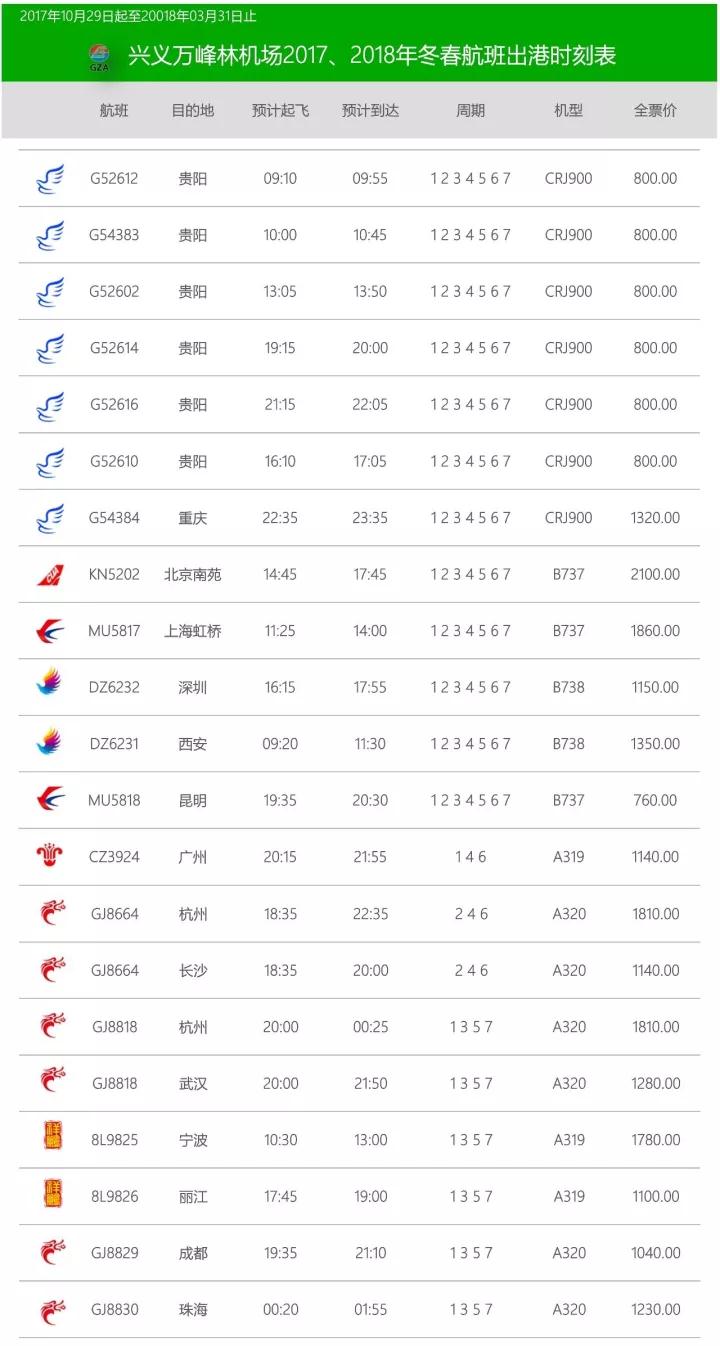Click China Southern logo beside CZ3924
The image size is (720, 1346).
tap(50, 857)
